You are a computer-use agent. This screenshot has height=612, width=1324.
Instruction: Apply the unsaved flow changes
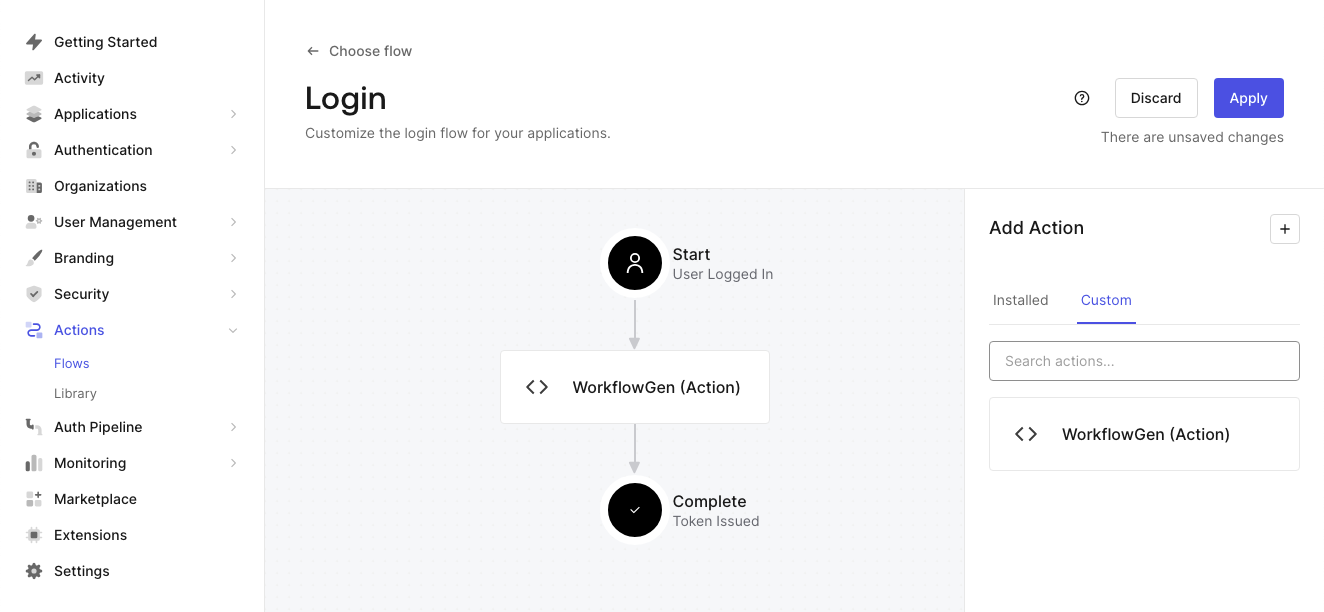click(x=1248, y=98)
